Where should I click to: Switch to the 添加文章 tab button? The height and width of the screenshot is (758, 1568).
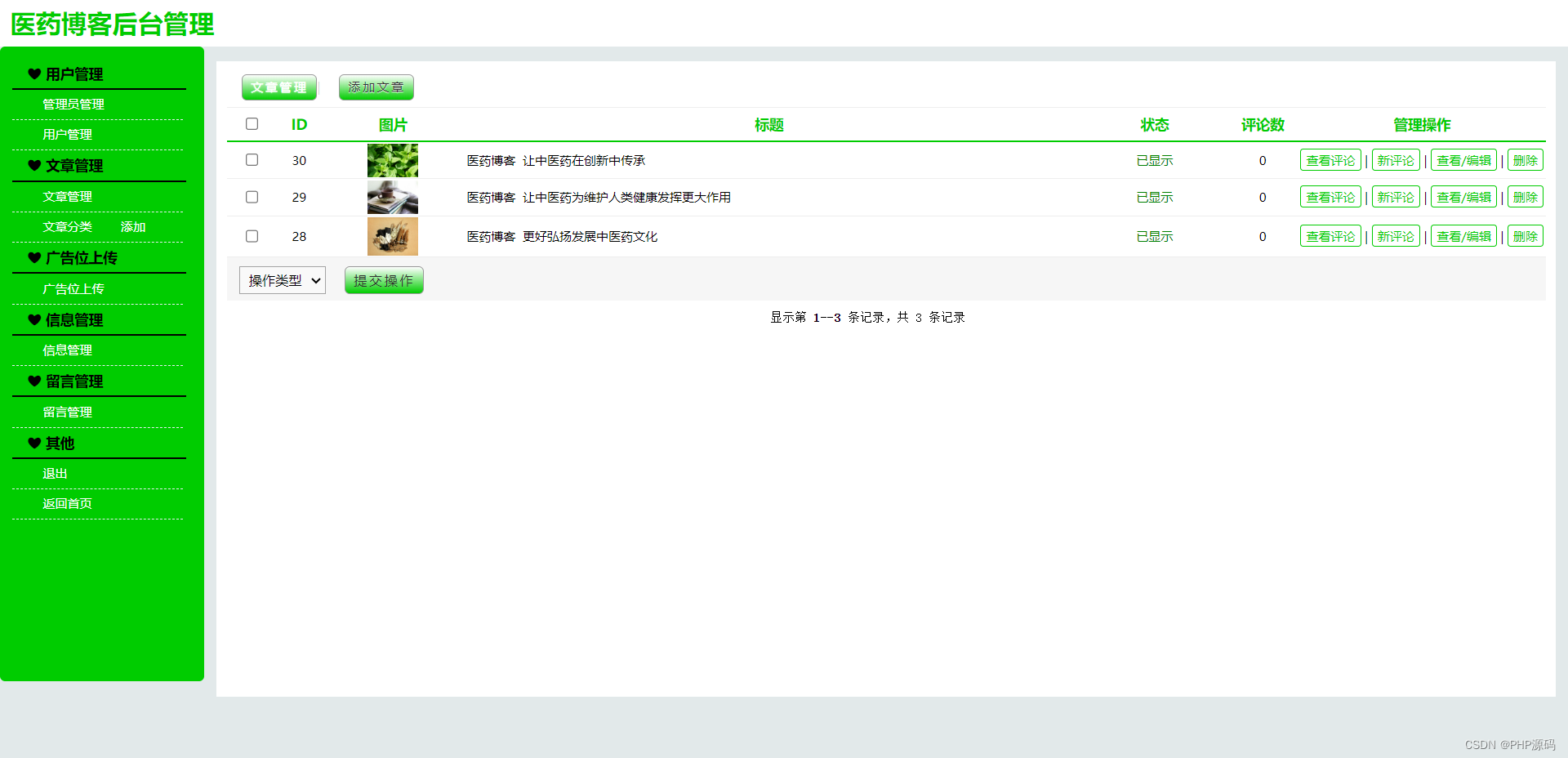click(x=376, y=87)
